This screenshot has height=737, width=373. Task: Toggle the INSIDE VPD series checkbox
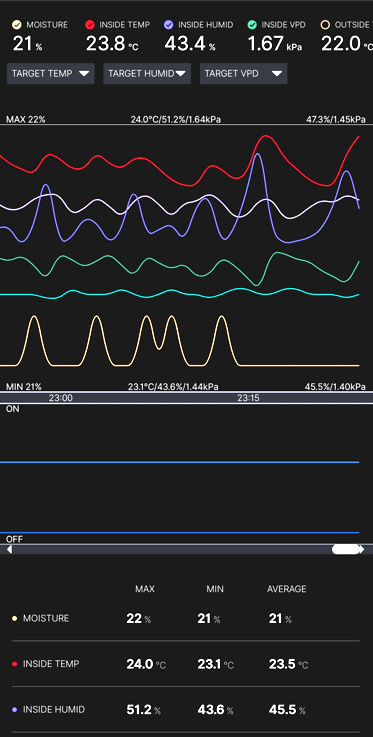pyautogui.click(x=252, y=24)
